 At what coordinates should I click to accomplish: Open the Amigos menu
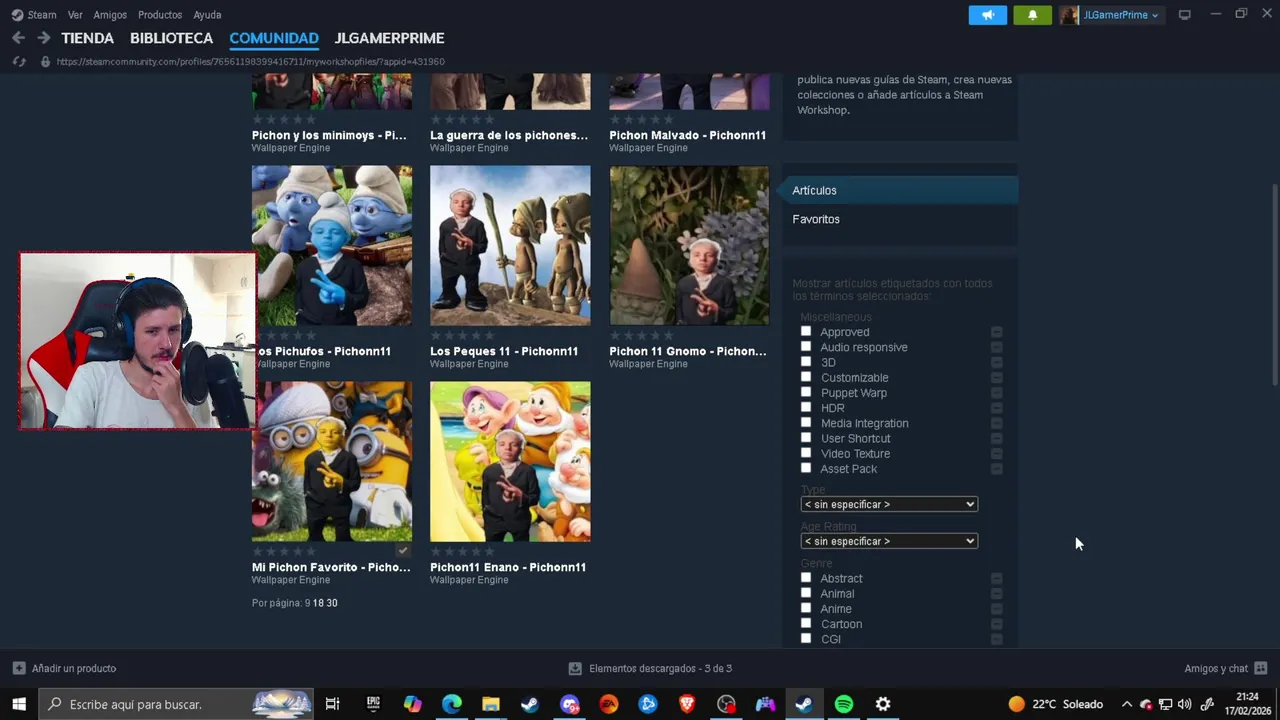point(110,15)
